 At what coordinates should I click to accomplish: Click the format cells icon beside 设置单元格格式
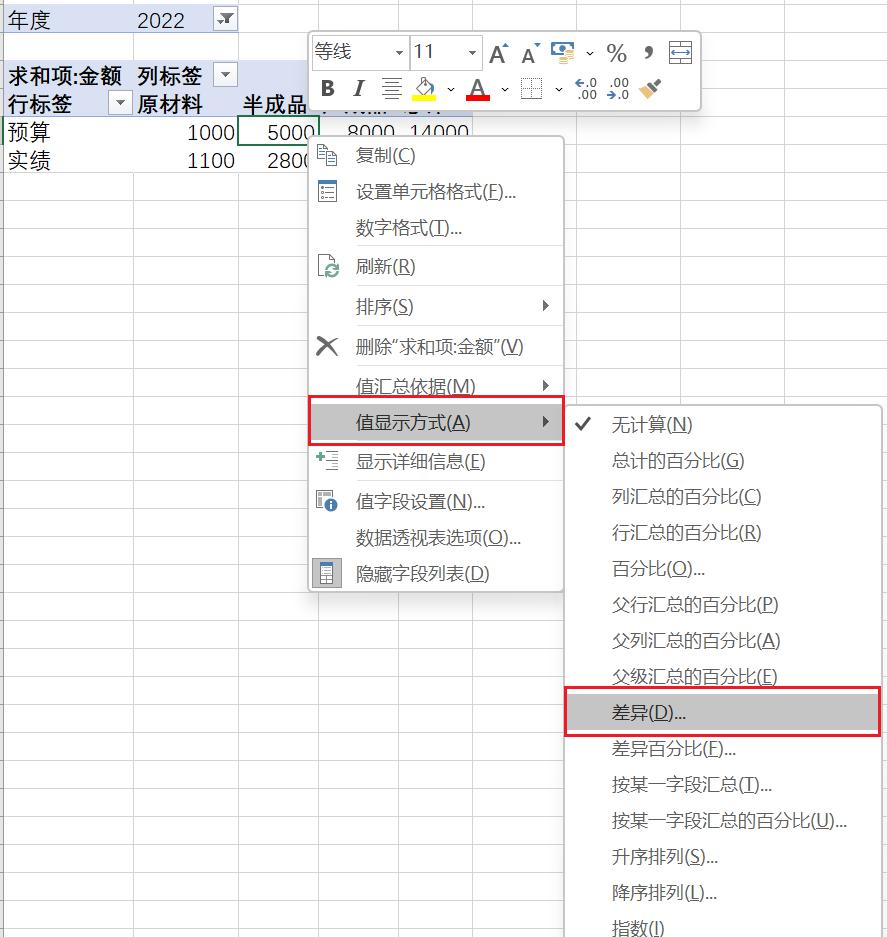coord(327,191)
